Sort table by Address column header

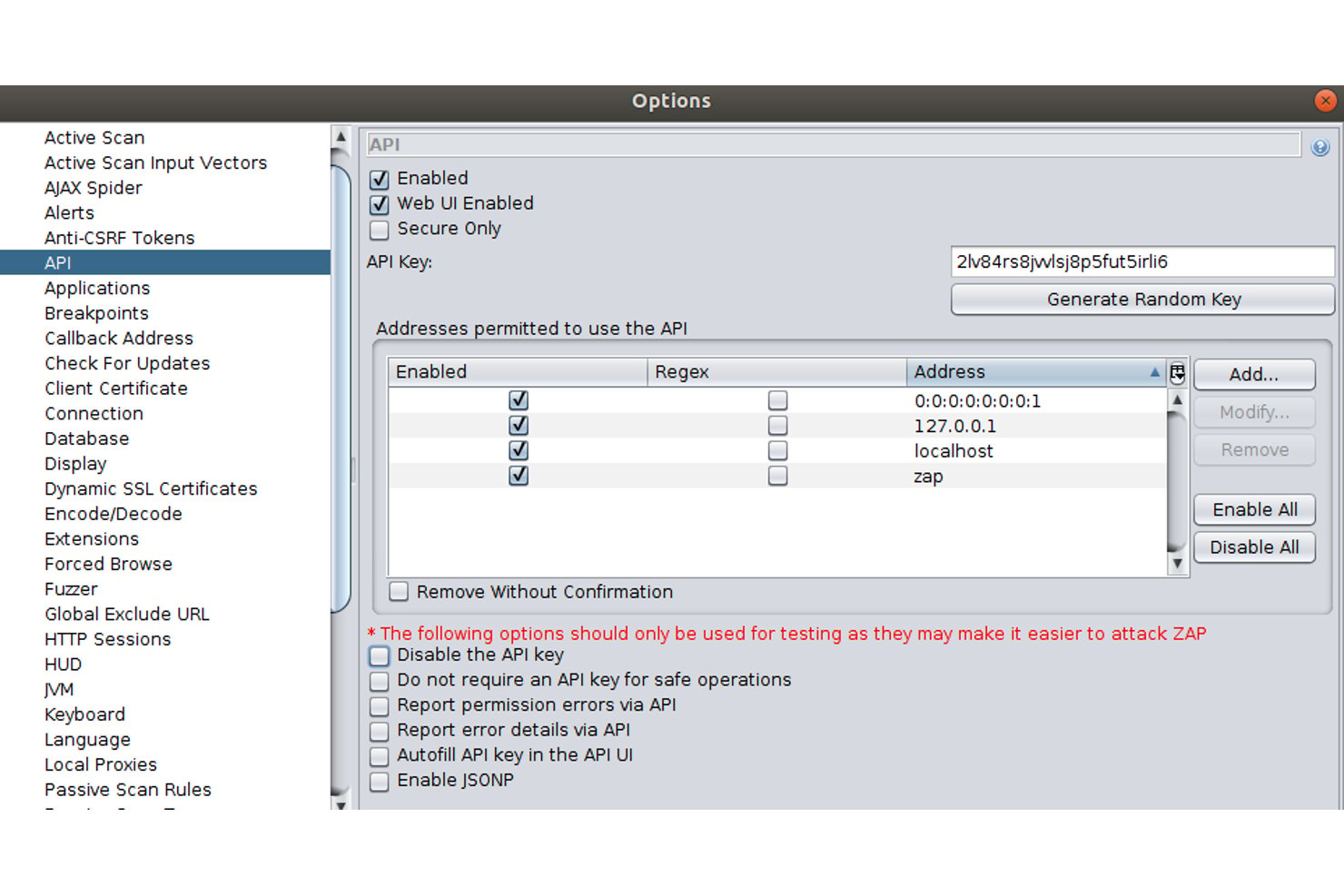(1036, 372)
